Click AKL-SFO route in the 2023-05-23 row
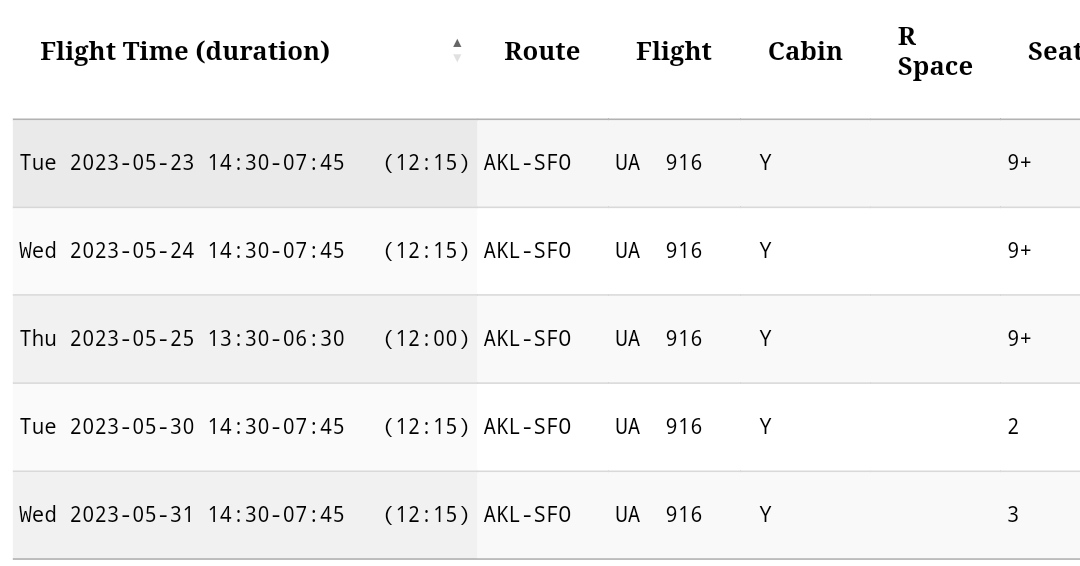This screenshot has width=1080, height=566. [x=527, y=163]
